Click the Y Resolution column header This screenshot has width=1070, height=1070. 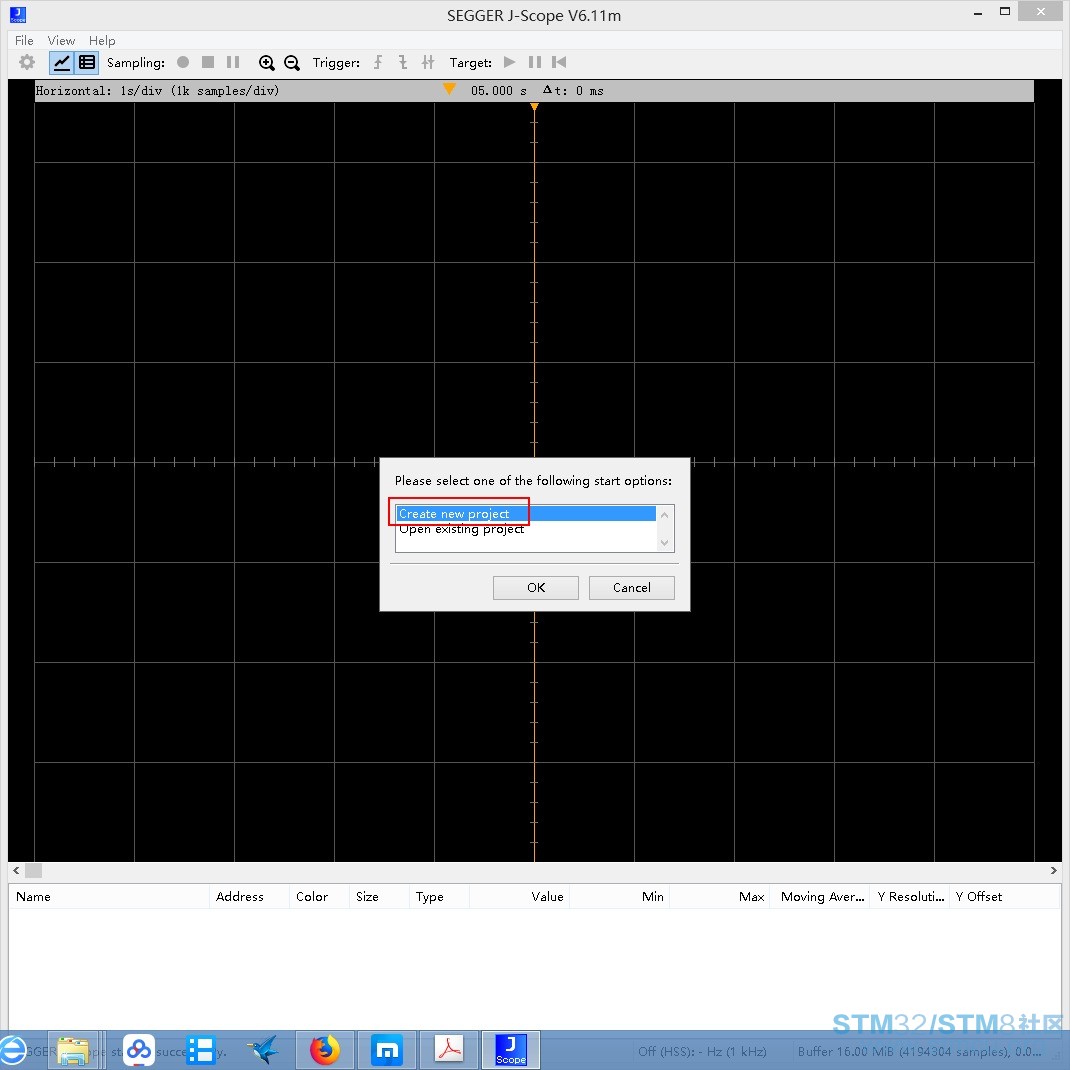(x=910, y=896)
